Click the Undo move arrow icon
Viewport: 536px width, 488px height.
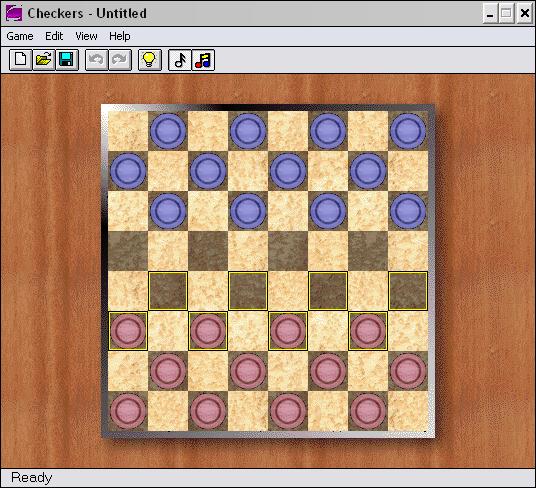[96, 60]
